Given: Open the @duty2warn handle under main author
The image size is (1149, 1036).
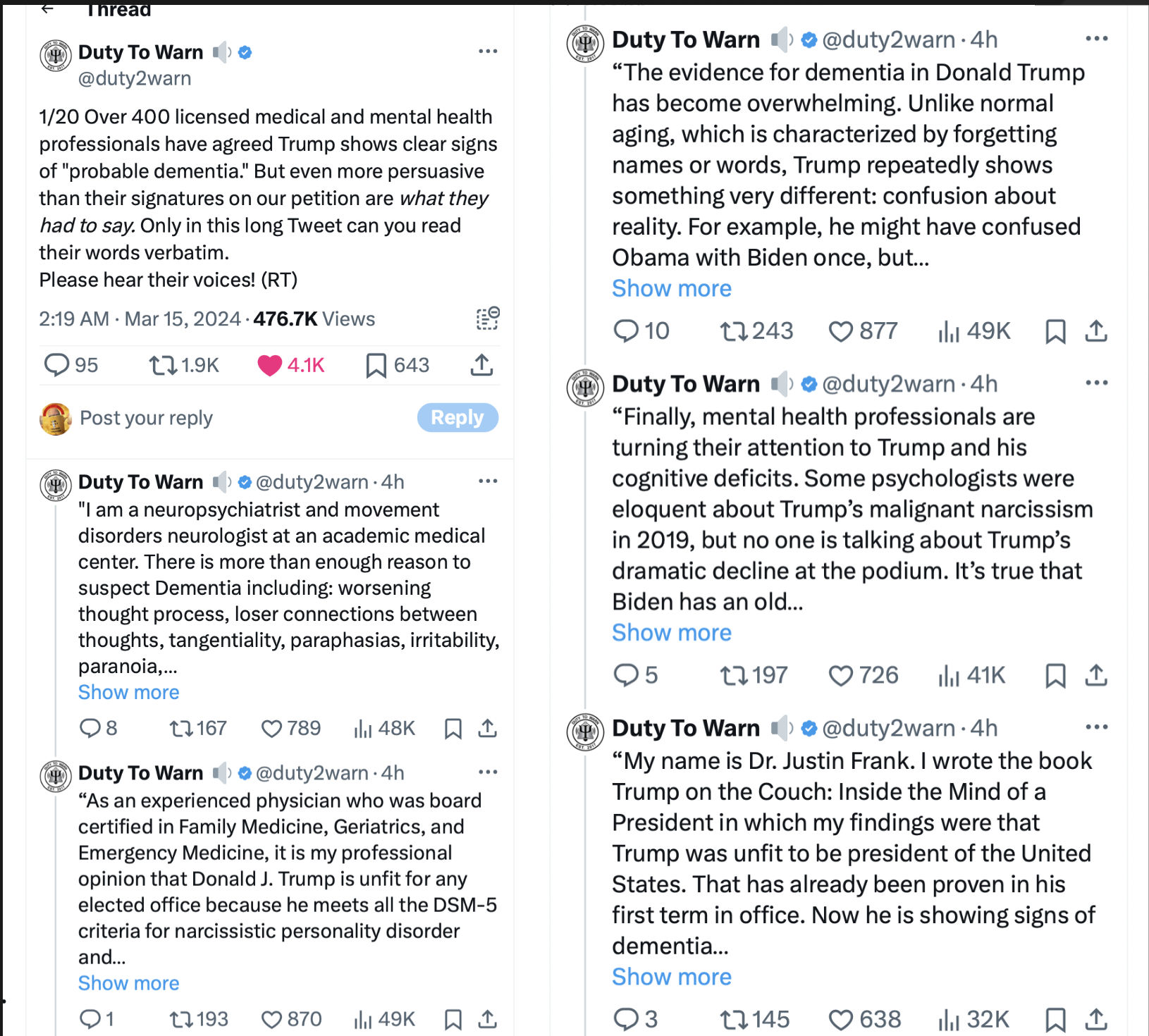Looking at the screenshot, I should point(135,78).
